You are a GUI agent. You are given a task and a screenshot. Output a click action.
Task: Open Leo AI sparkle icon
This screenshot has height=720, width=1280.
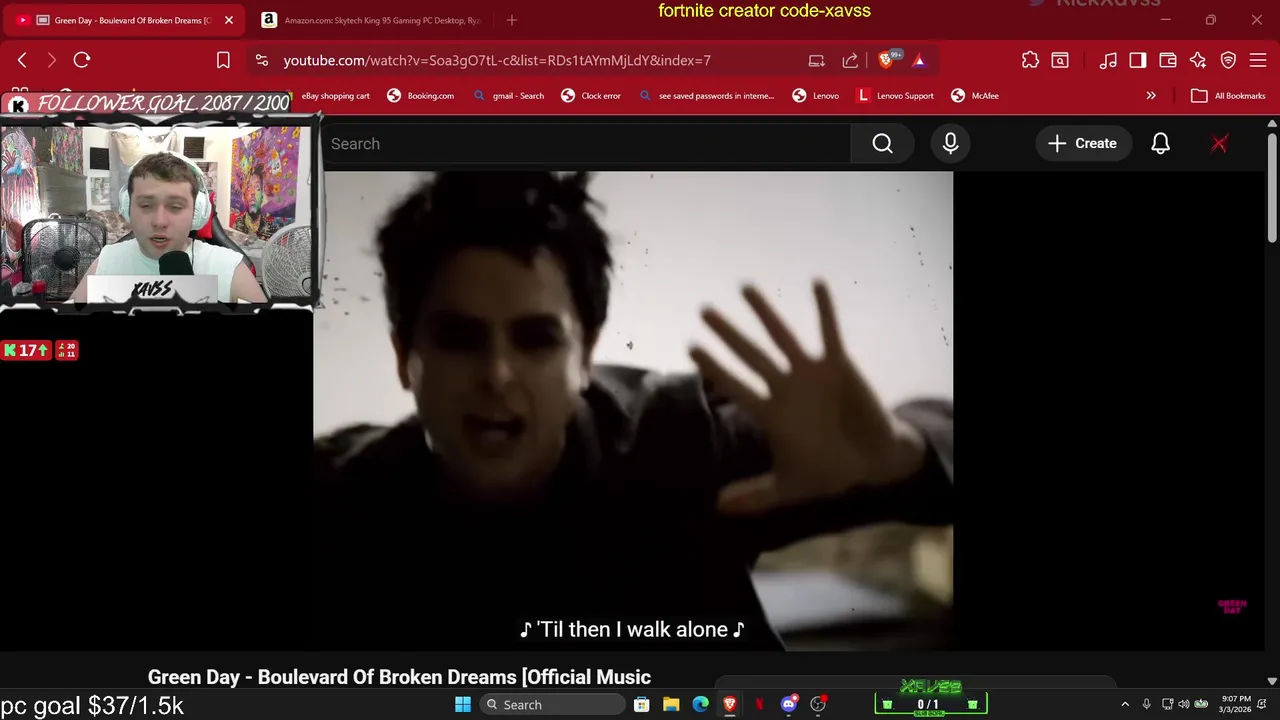1198,60
